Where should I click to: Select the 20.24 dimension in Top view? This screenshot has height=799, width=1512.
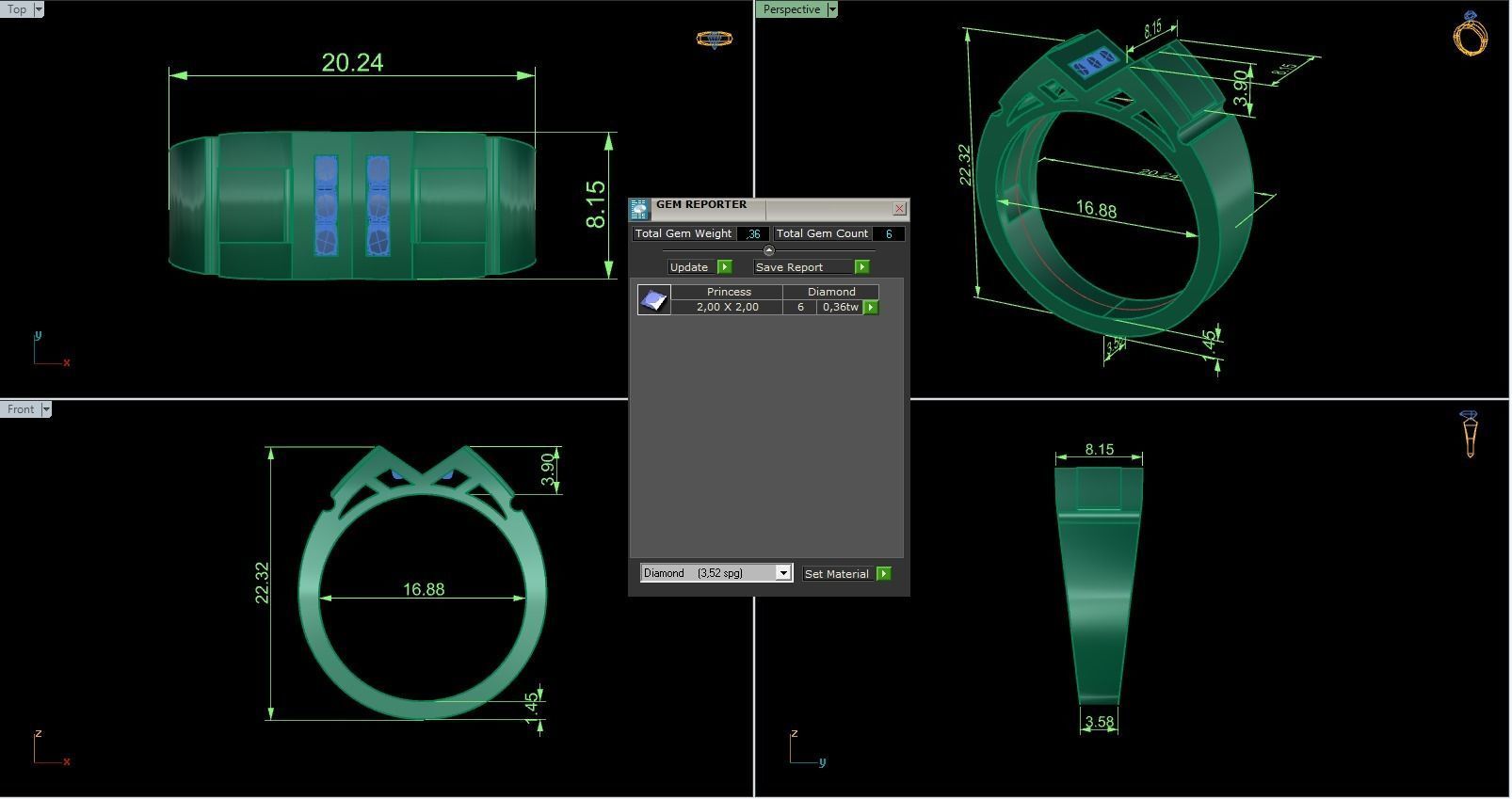(352, 62)
